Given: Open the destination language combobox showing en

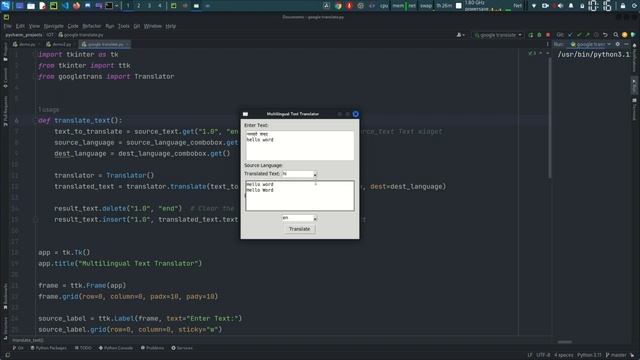Looking at the screenshot, I should [x=299, y=218].
